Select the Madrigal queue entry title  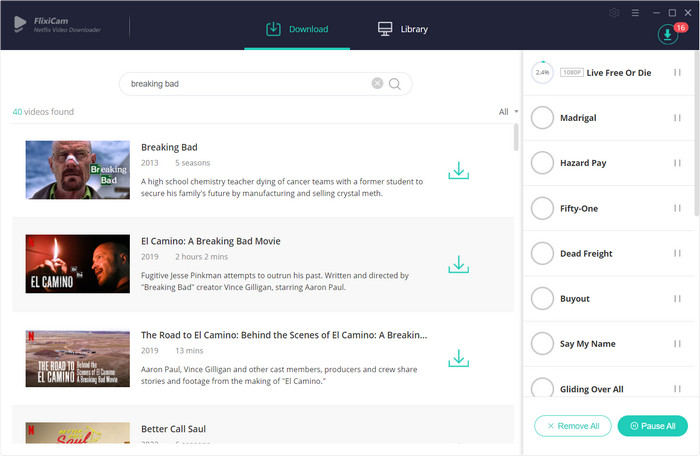578,118
